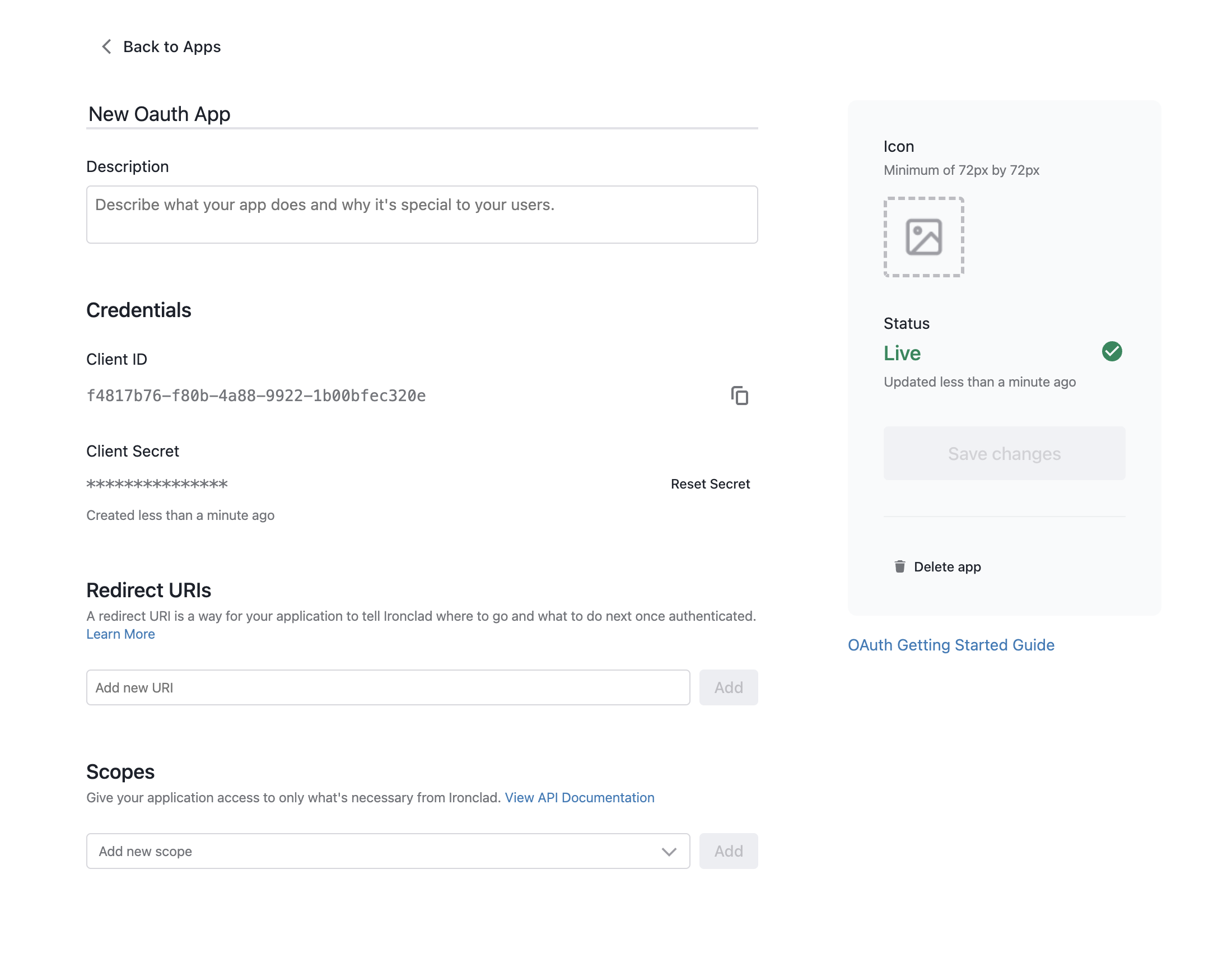Image resolution: width=1232 pixels, height=953 pixels.
Task: Click the icon upload image placeholder
Action: pos(923,237)
